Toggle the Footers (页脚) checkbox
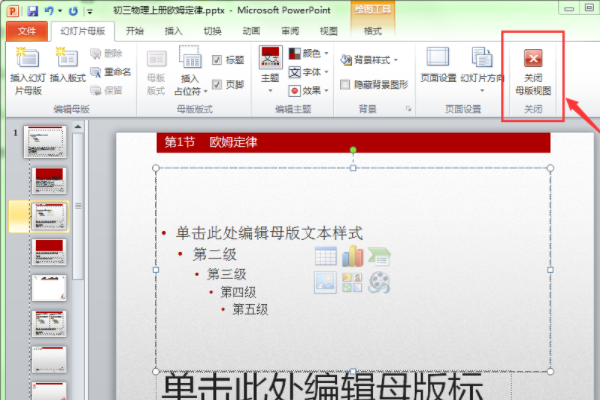600x400 pixels. coord(217,84)
